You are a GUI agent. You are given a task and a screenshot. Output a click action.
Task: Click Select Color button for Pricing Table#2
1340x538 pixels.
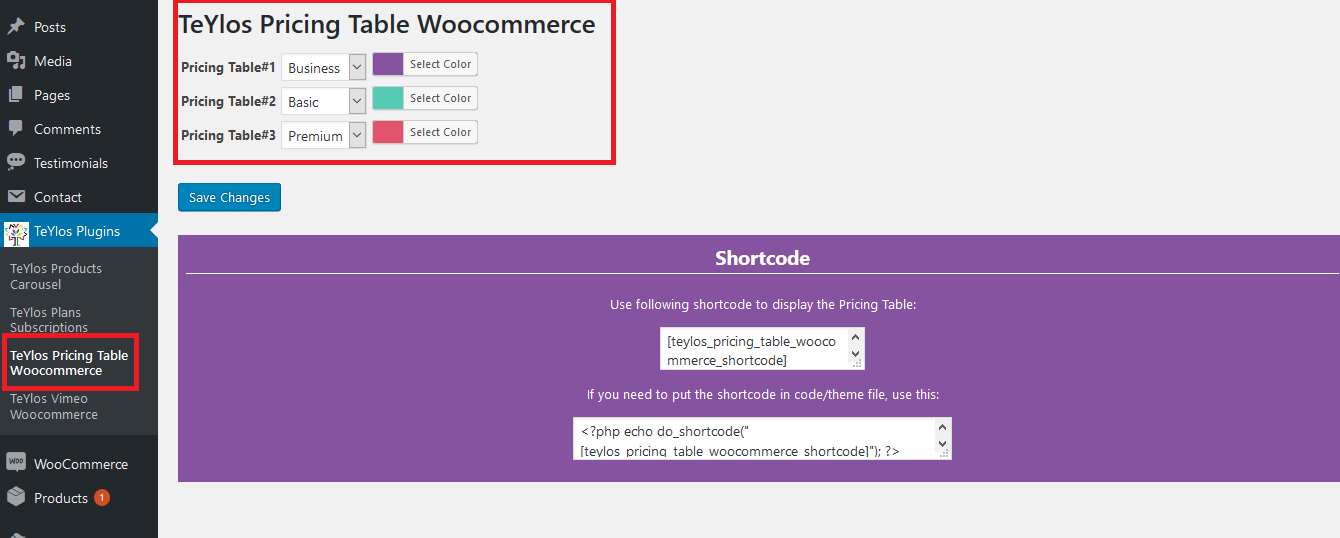pyautogui.click(x=440, y=98)
